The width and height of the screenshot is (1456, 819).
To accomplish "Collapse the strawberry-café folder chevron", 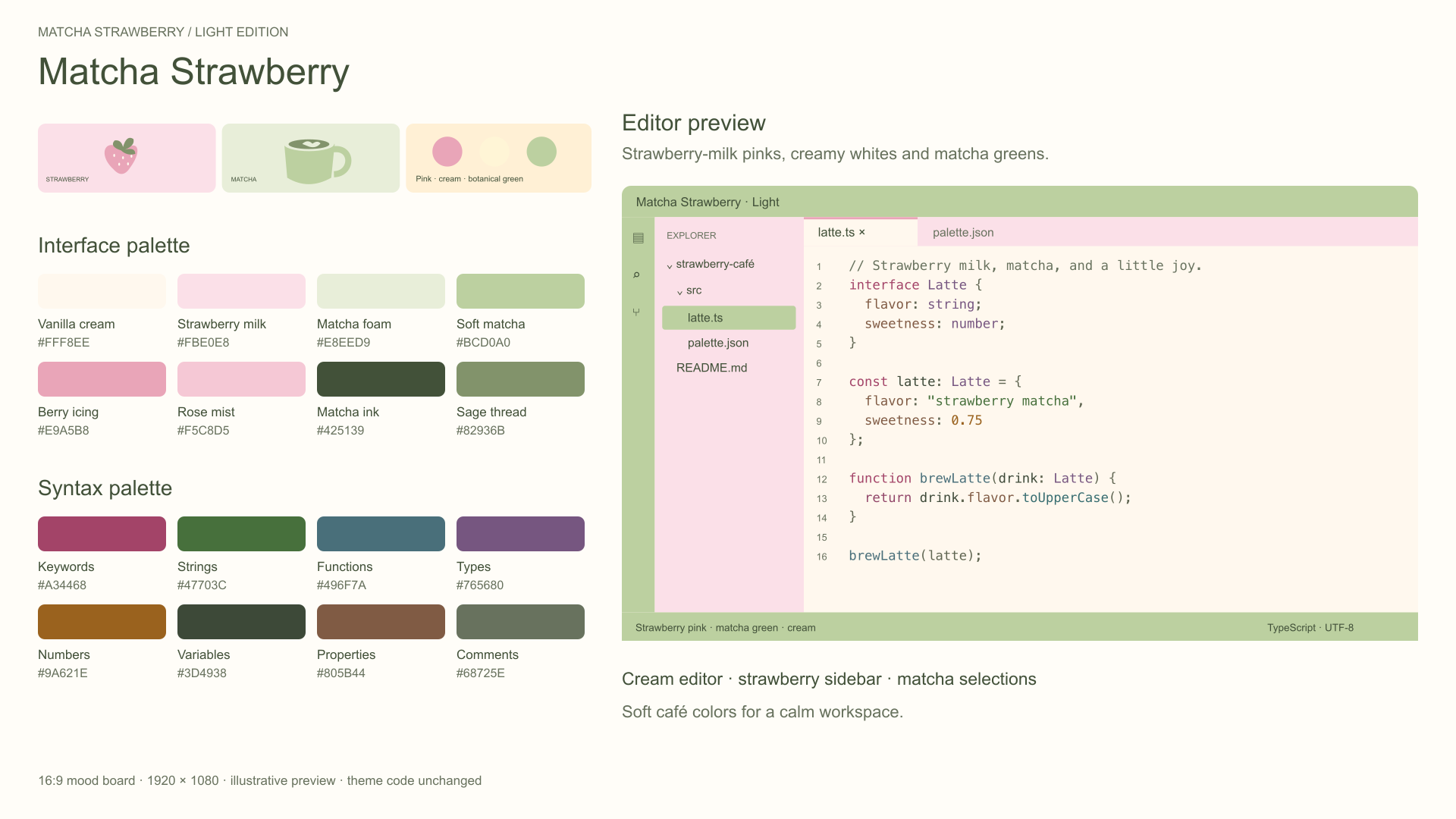I will click(670, 265).
